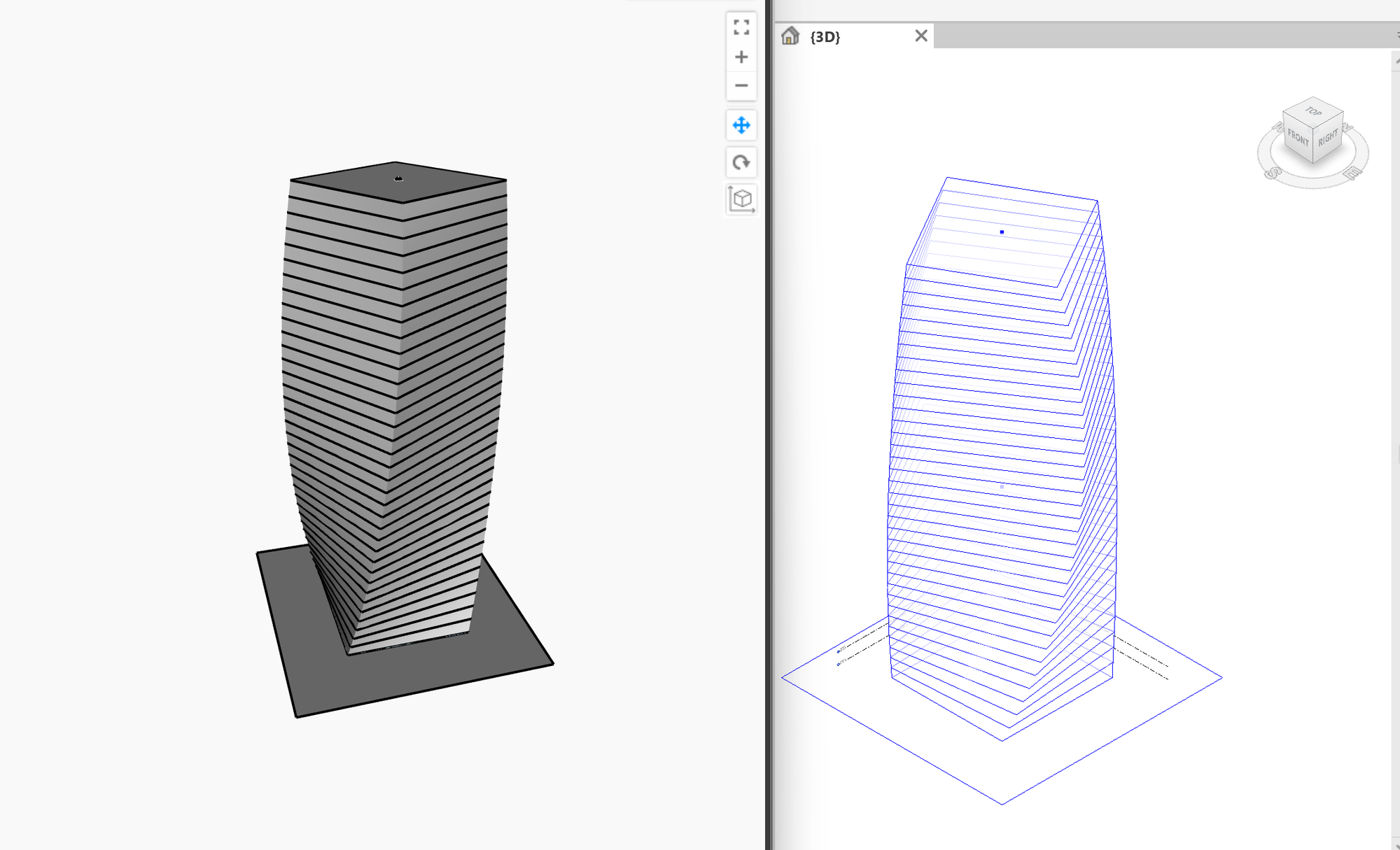This screenshot has height=850, width=1400.
Task: Click the FRONT face of the ViewCube
Action: (x=1298, y=137)
